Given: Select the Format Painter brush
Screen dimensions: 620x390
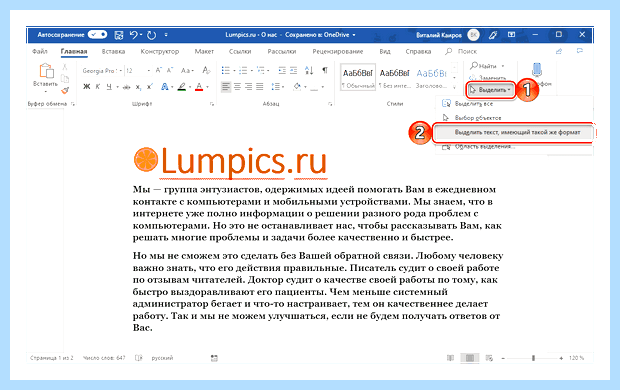Looking at the screenshot, I should 65,91.
